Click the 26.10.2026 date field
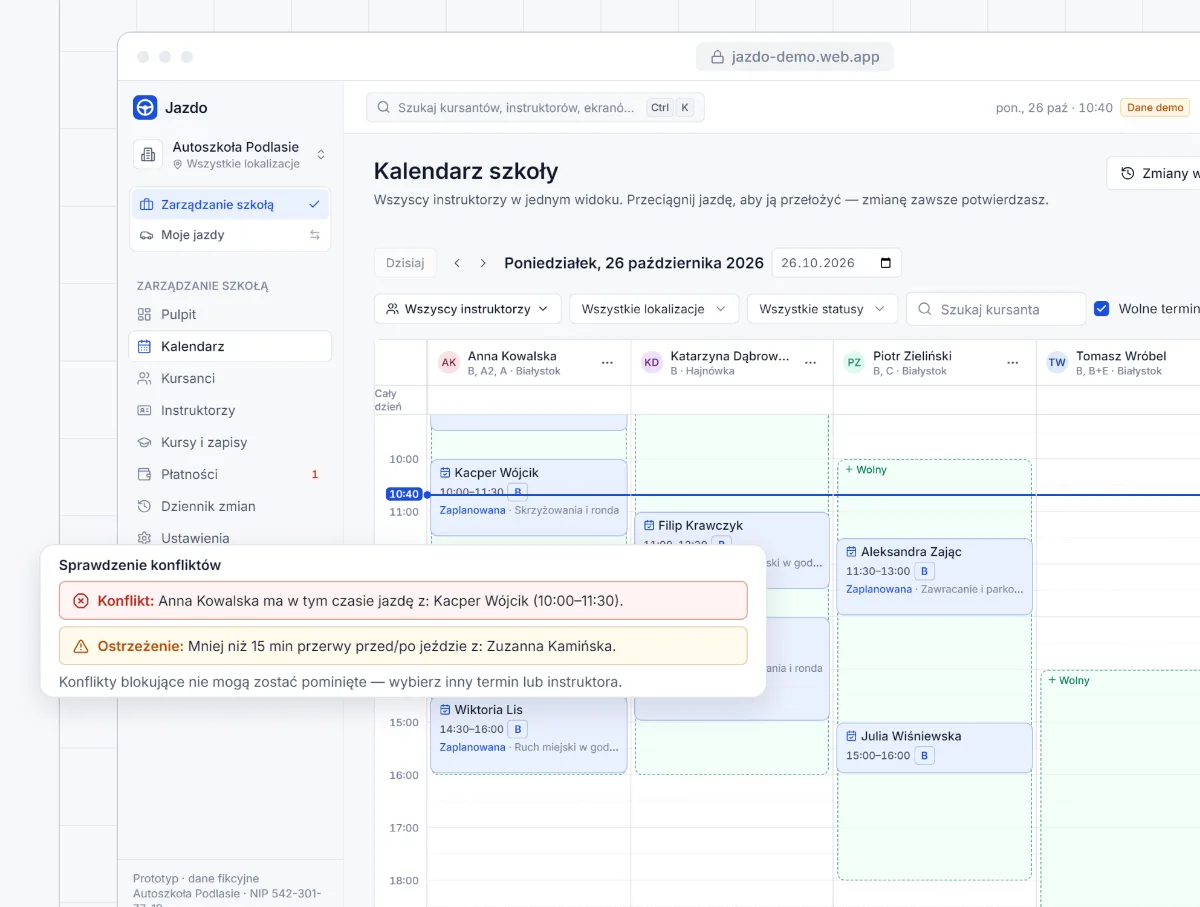Image resolution: width=1200 pixels, height=907 pixels. coord(836,263)
